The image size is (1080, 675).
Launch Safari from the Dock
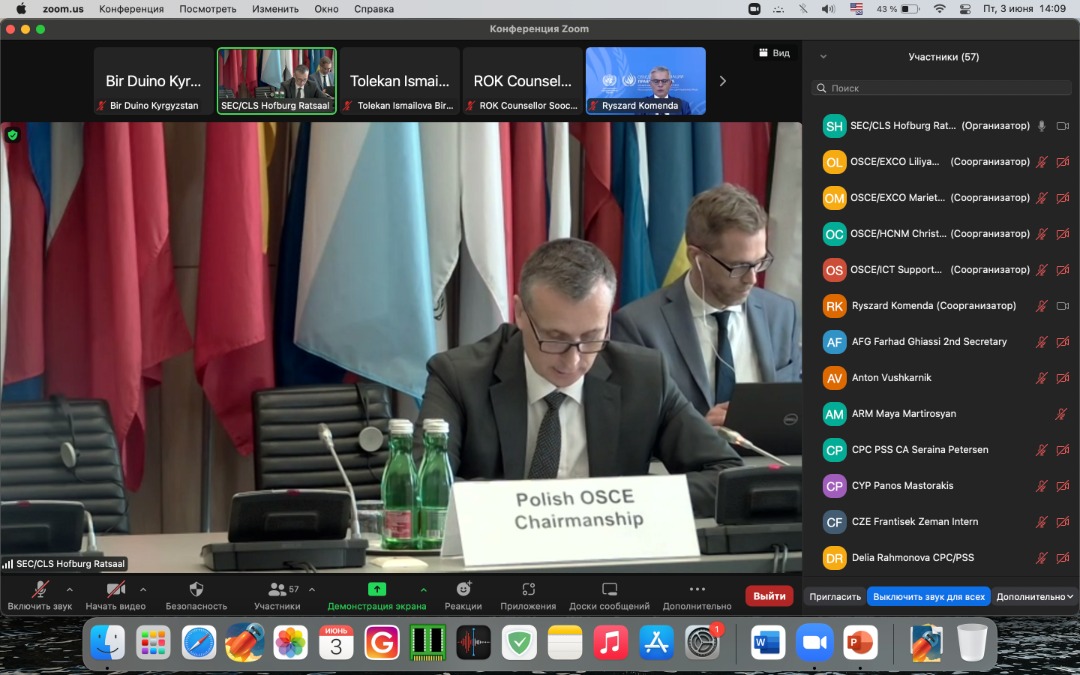pyautogui.click(x=199, y=643)
